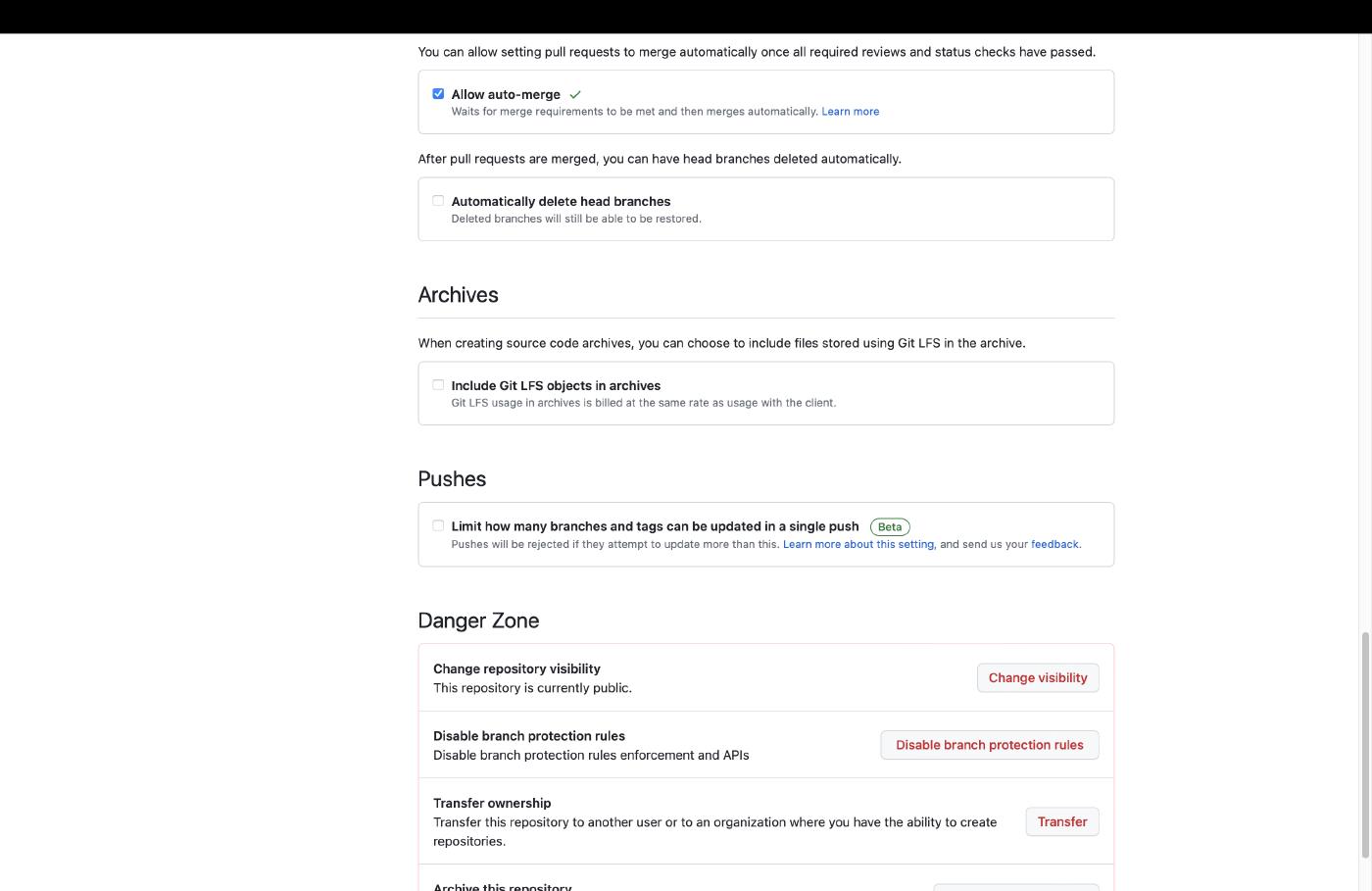Click the page's vertical scrollbar thumb
This screenshot has height=891, width=1372.
[x=1365, y=745]
